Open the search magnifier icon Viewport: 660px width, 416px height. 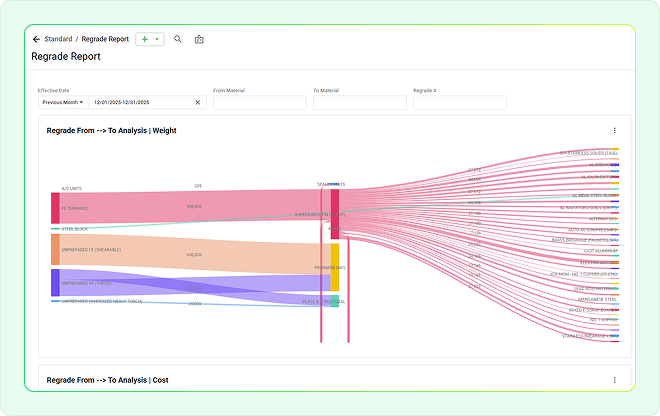[x=178, y=39]
